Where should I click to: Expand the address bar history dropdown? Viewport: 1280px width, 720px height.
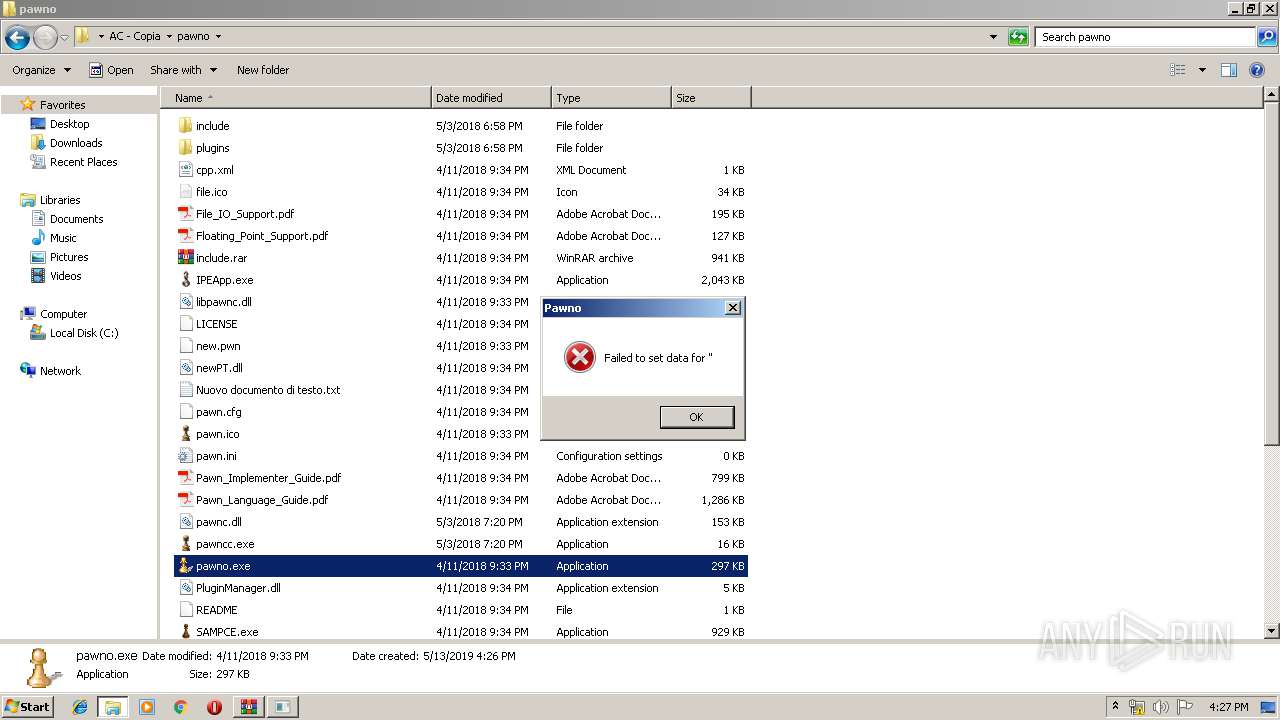[993, 37]
